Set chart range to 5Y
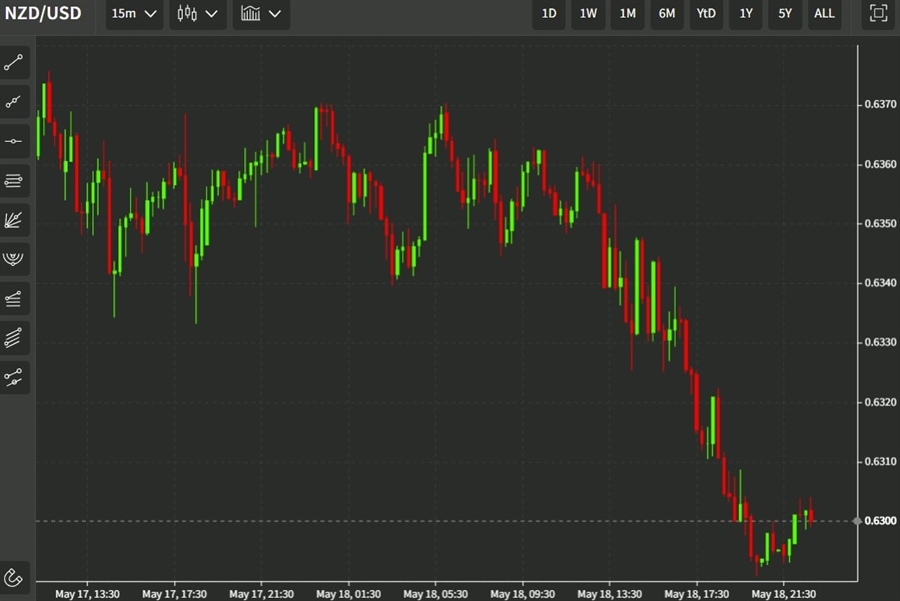 click(x=785, y=13)
